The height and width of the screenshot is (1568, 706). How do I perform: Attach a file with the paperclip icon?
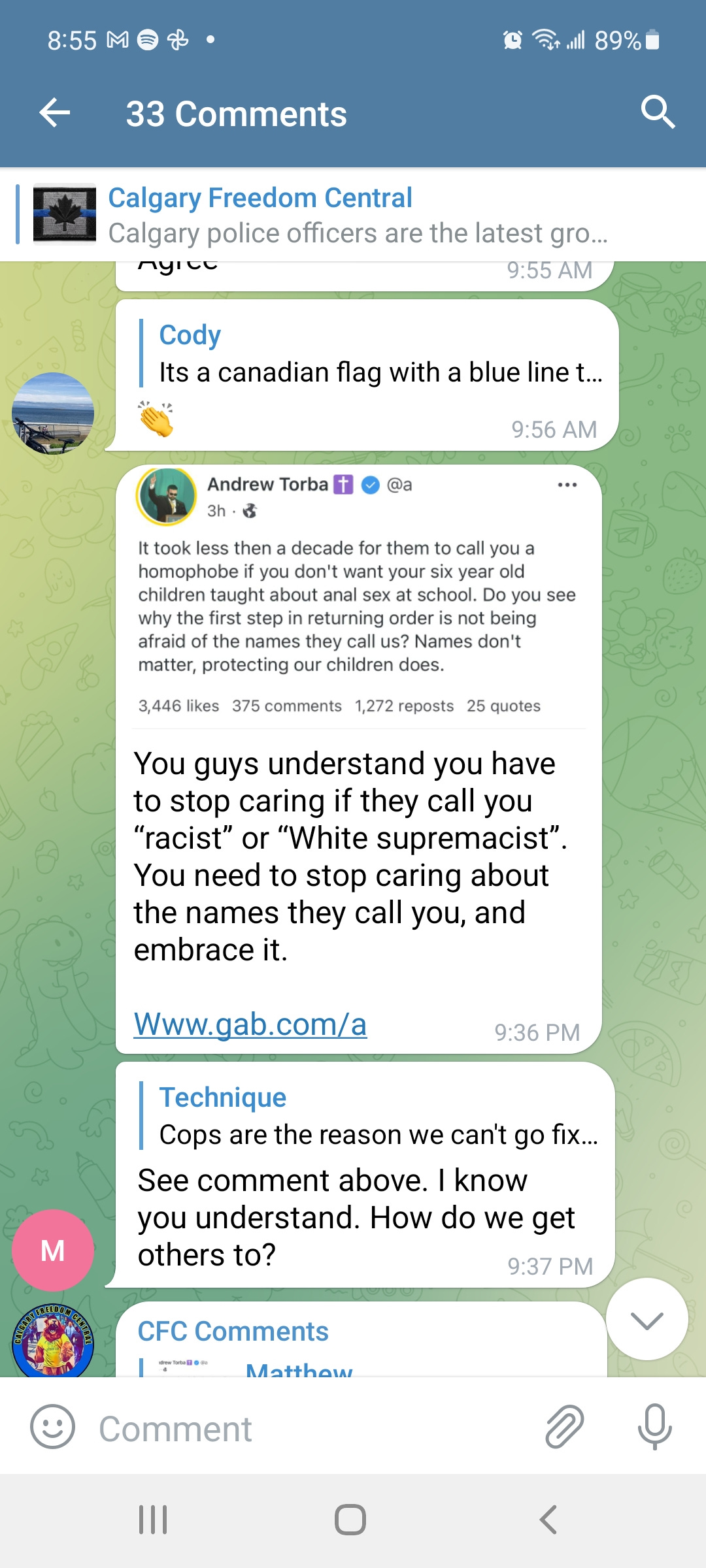pyautogui.click(x=564, y=1428)
